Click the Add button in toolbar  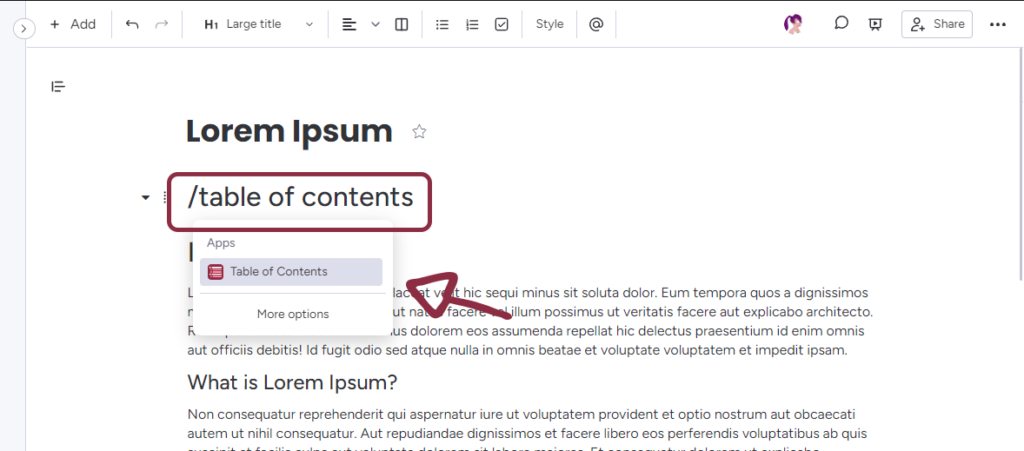tap(72, 24)
